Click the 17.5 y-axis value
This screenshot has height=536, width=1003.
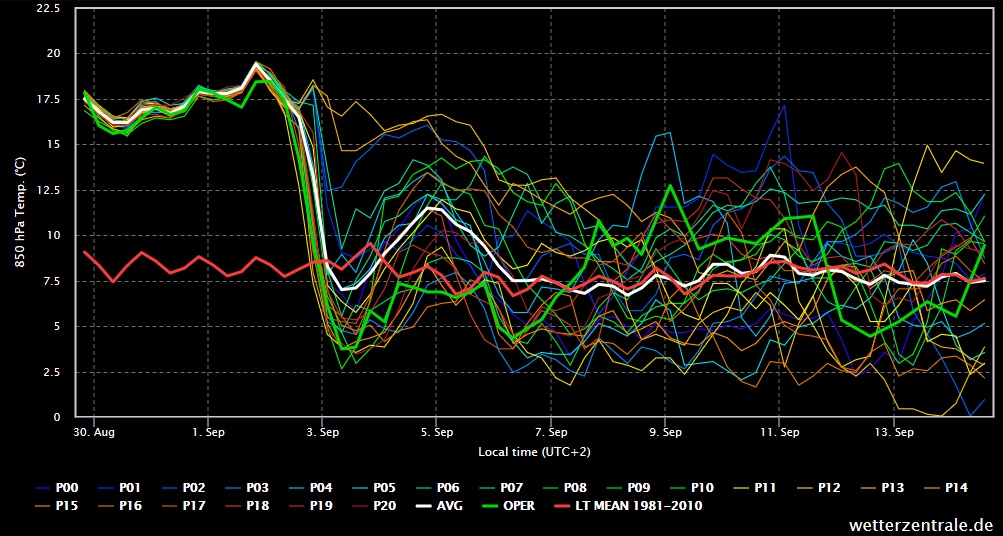[x=50, y=99]
